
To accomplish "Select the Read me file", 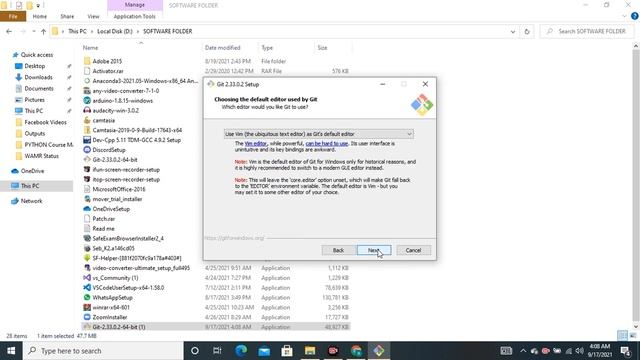I will pyautogui.click(x=103, y=229).
